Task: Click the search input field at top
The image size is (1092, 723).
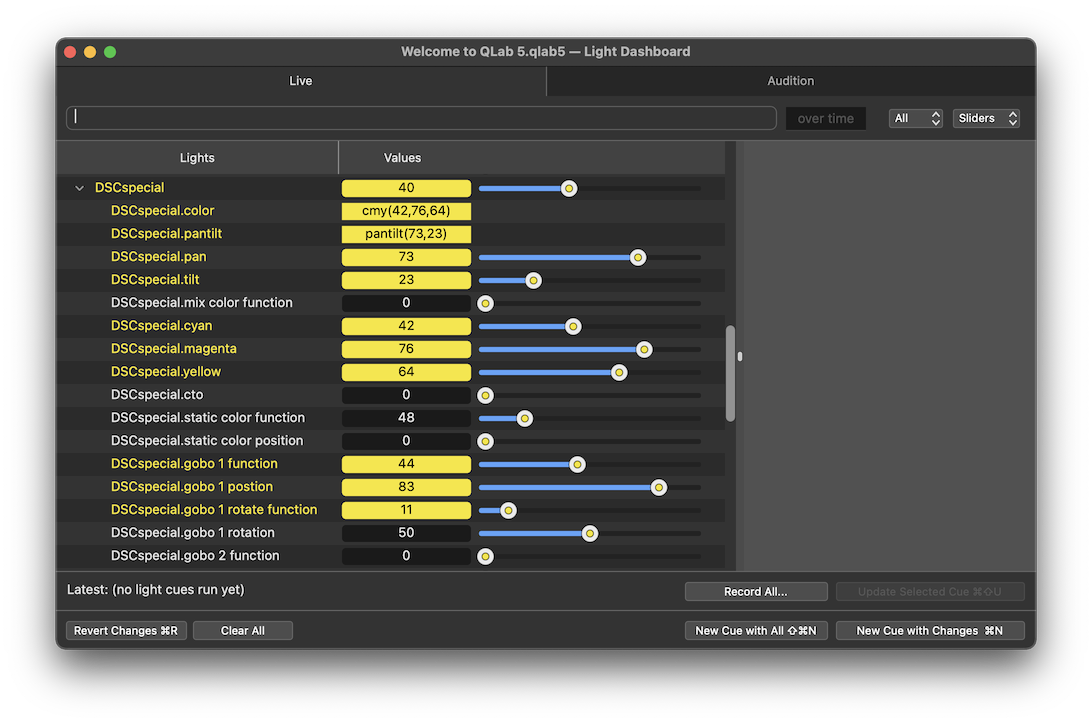Action: 420,117
